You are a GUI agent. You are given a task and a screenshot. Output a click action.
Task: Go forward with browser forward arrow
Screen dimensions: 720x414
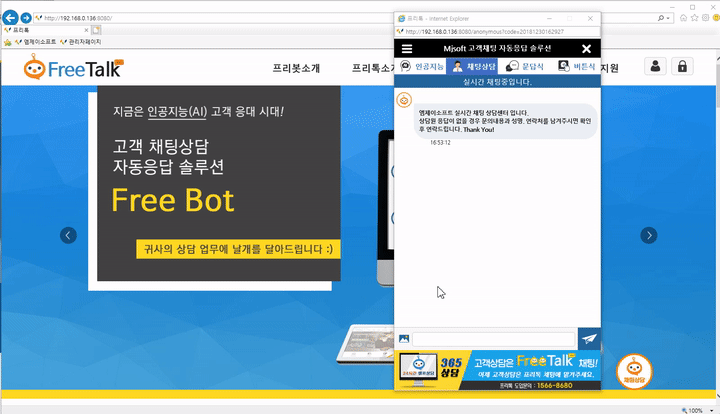pyautogui.click(x=26, y=18)
